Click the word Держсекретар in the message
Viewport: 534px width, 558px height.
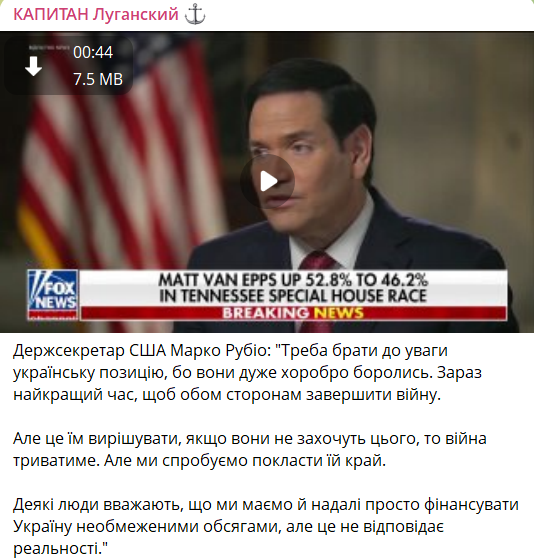[69, 351]
